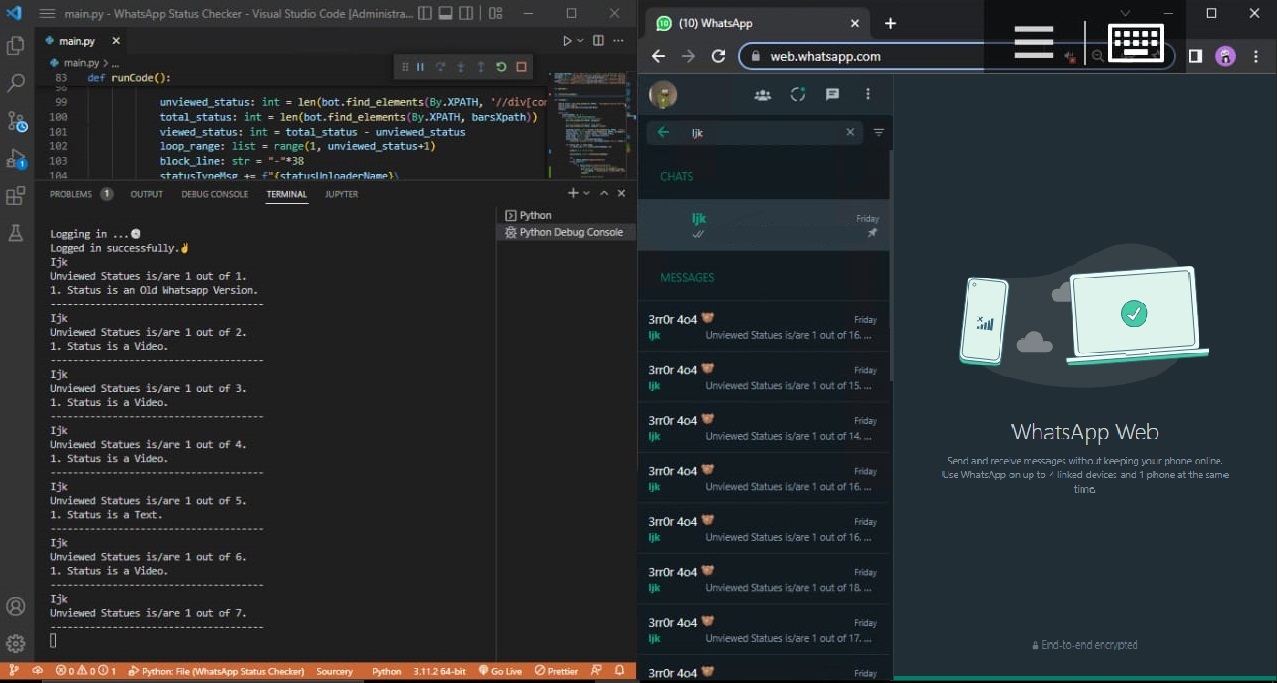Switch to the OUTPUT panel tab
The width and height of the screenshot is (1277, 683).
[x=146, y=194]
